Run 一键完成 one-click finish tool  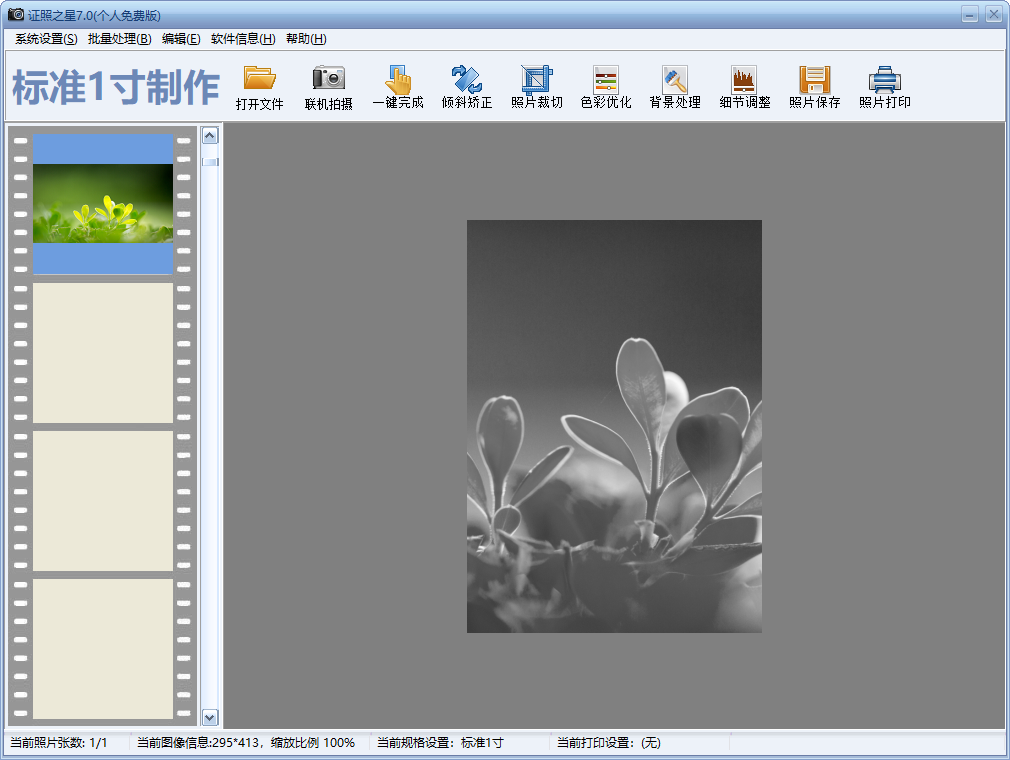398,88
